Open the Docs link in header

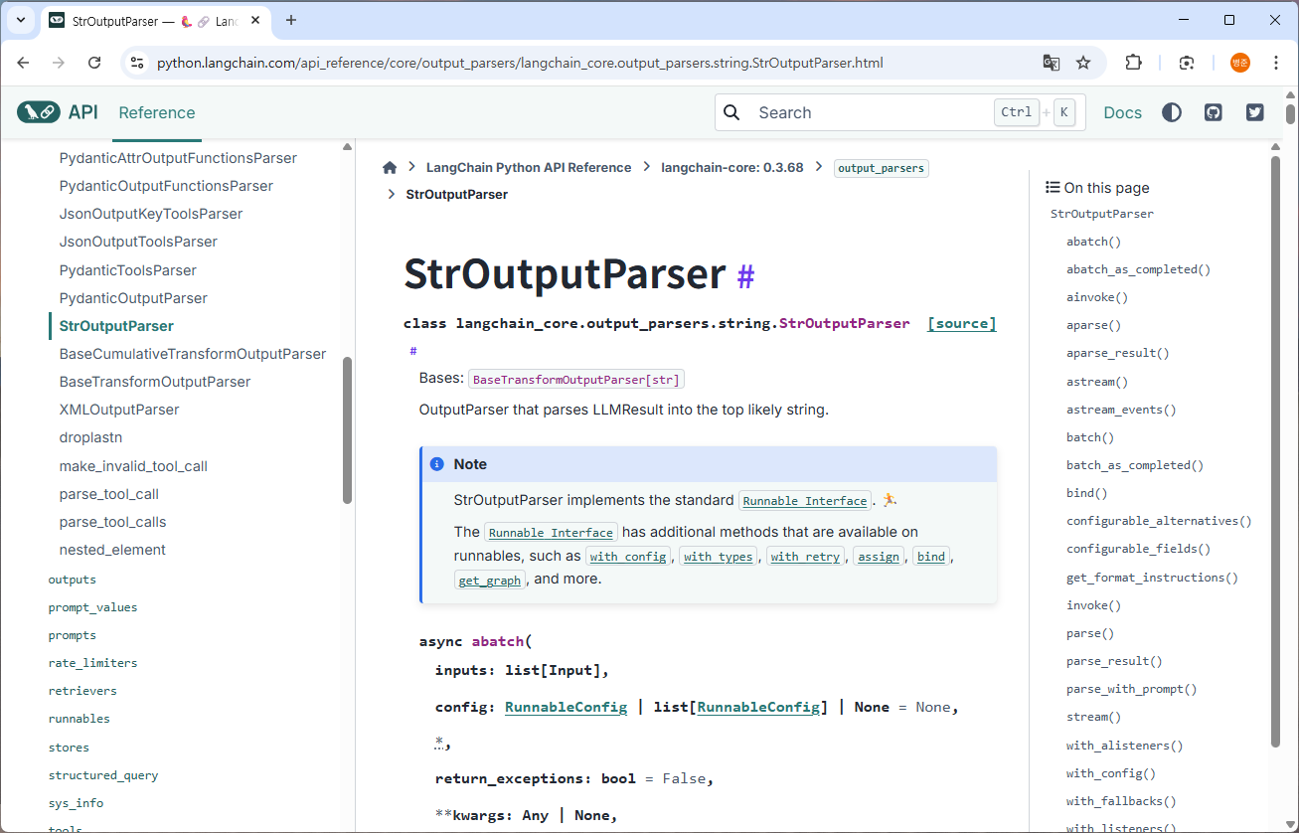click(1122, 112)
